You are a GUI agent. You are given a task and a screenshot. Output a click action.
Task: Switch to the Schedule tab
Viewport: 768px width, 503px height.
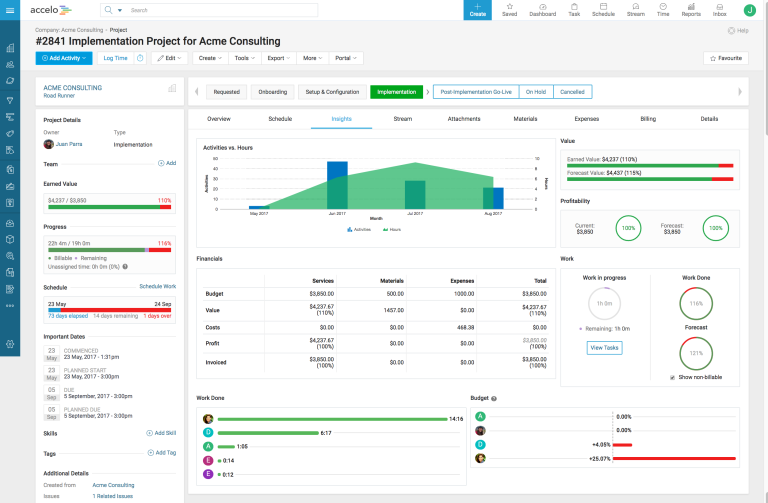click(x=280, y=119)
